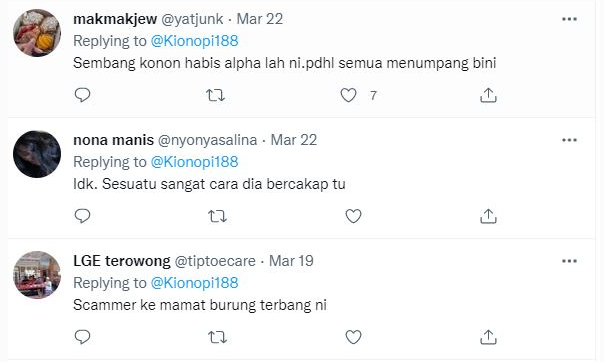Open @Kionopi188 mention in LGE terowong's reply

195,283
